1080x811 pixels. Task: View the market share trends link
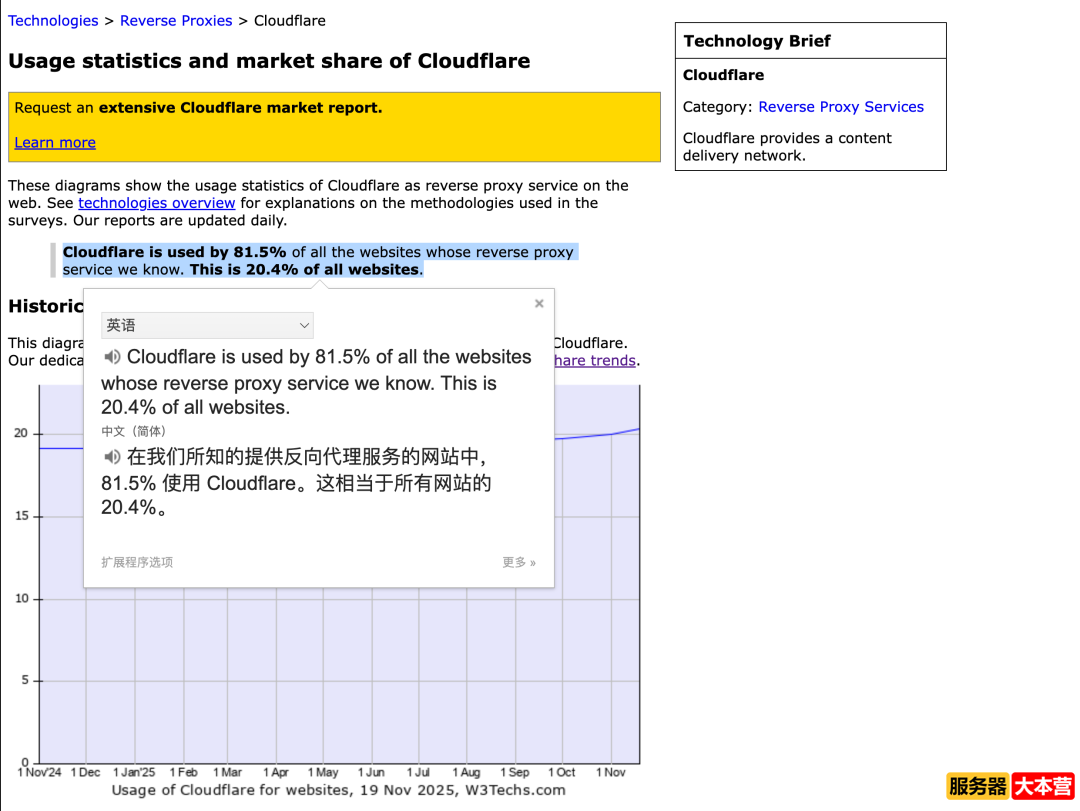coord(594,360)
